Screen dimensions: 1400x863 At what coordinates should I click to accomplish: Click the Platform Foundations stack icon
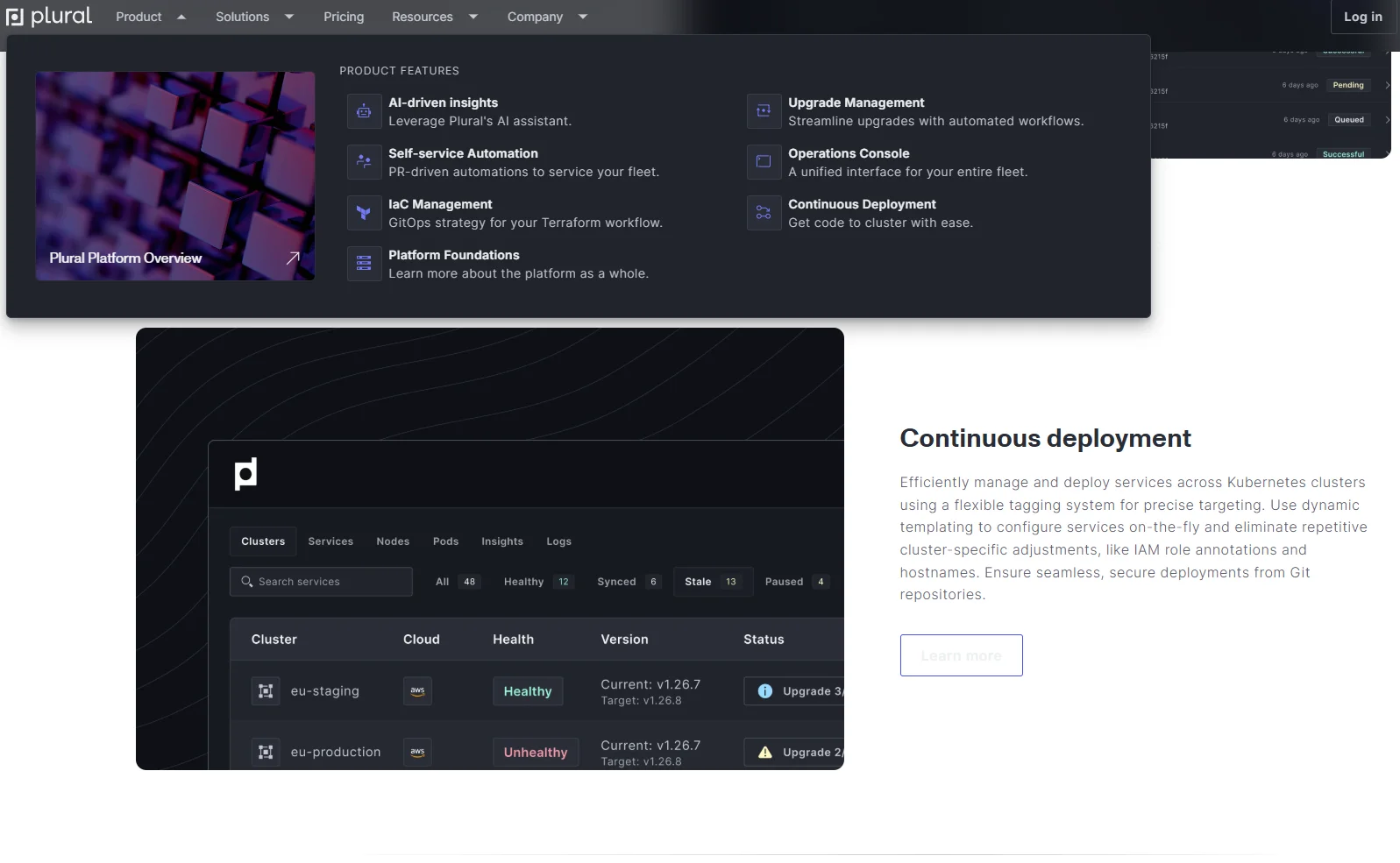364,264
